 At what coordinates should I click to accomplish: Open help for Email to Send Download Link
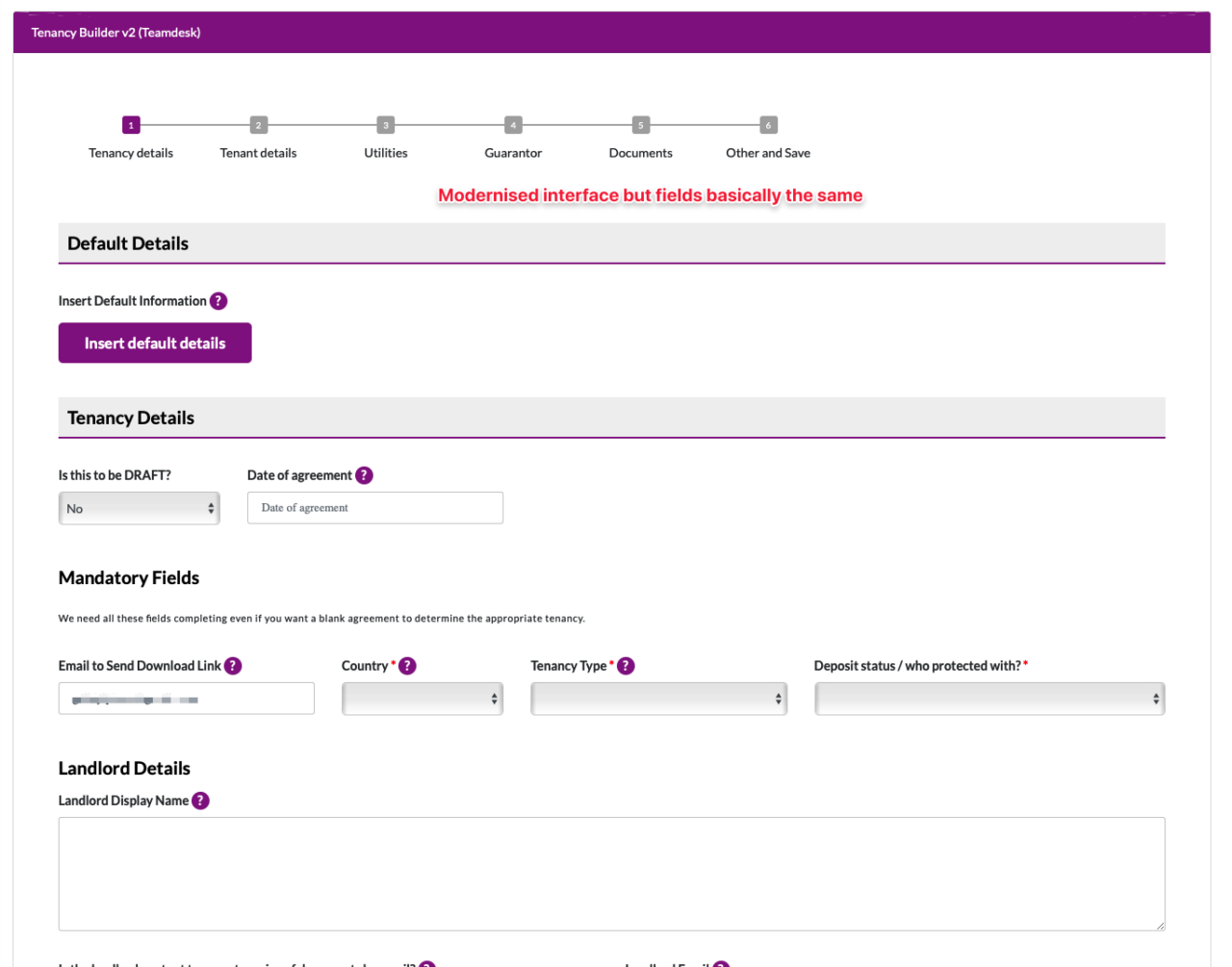tap(232, 665)
